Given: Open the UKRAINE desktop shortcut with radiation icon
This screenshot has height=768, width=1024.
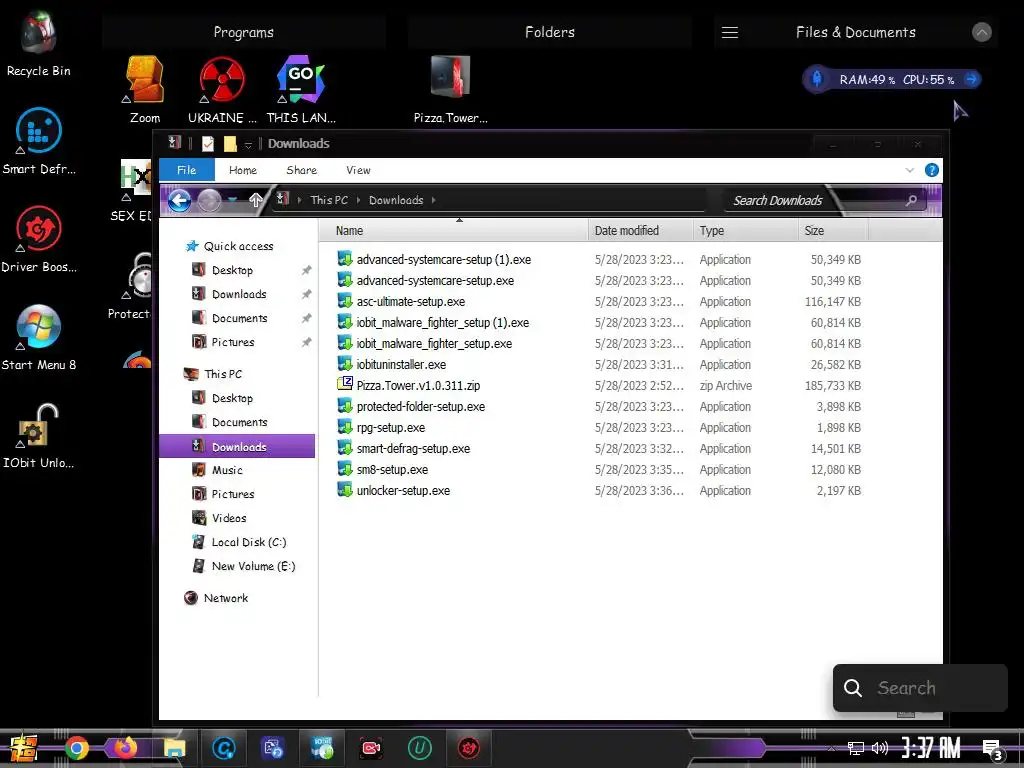Looking at the screenshot, I should (x=222, y=89).
